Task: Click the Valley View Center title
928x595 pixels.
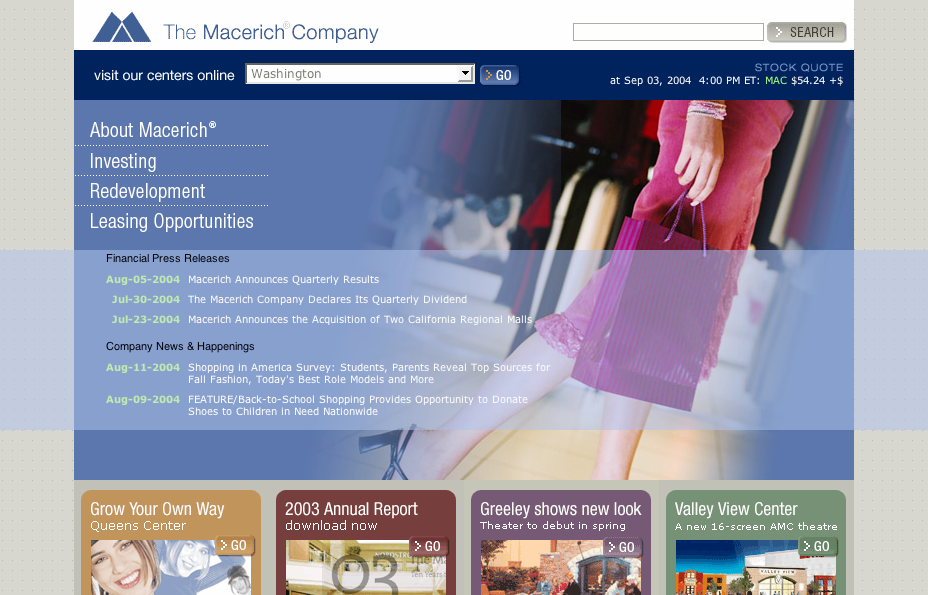Action: point(736,509)
